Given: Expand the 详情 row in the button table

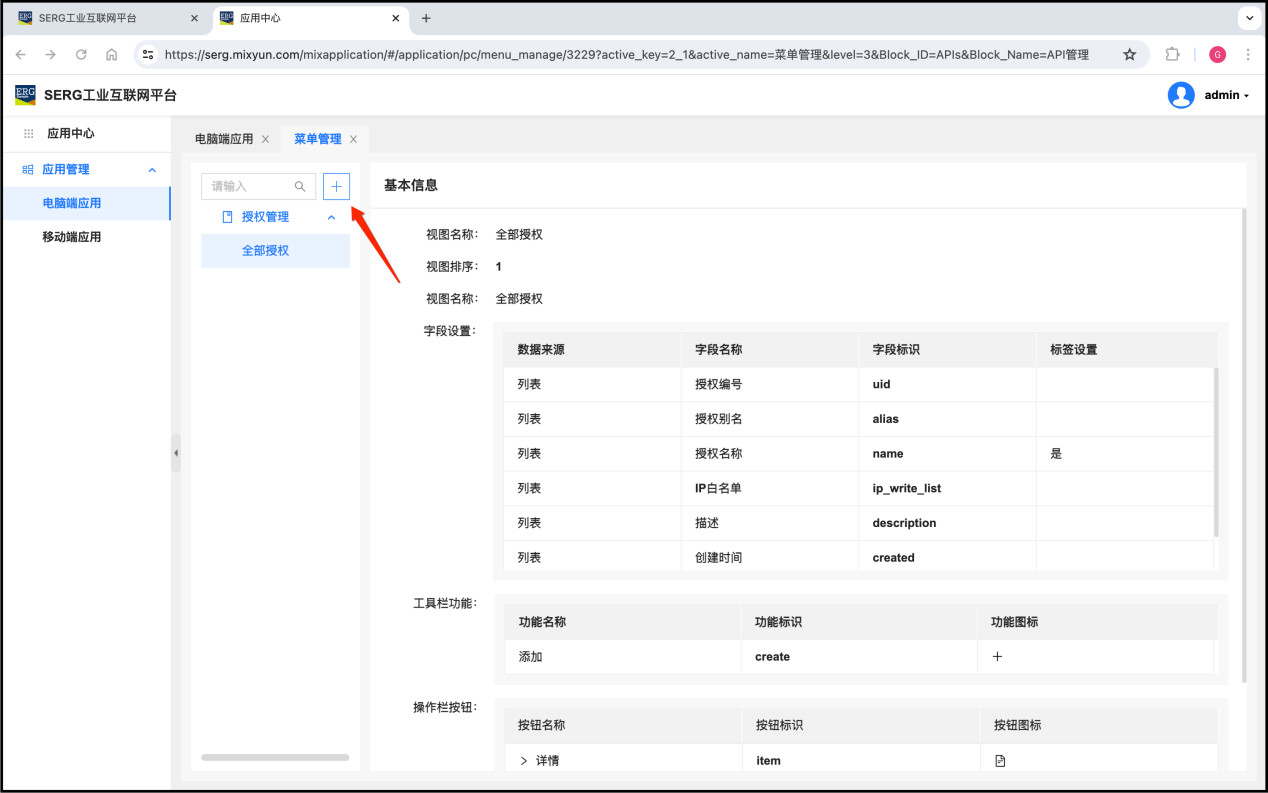Looking at the screenshot, I should click(523, 761).
